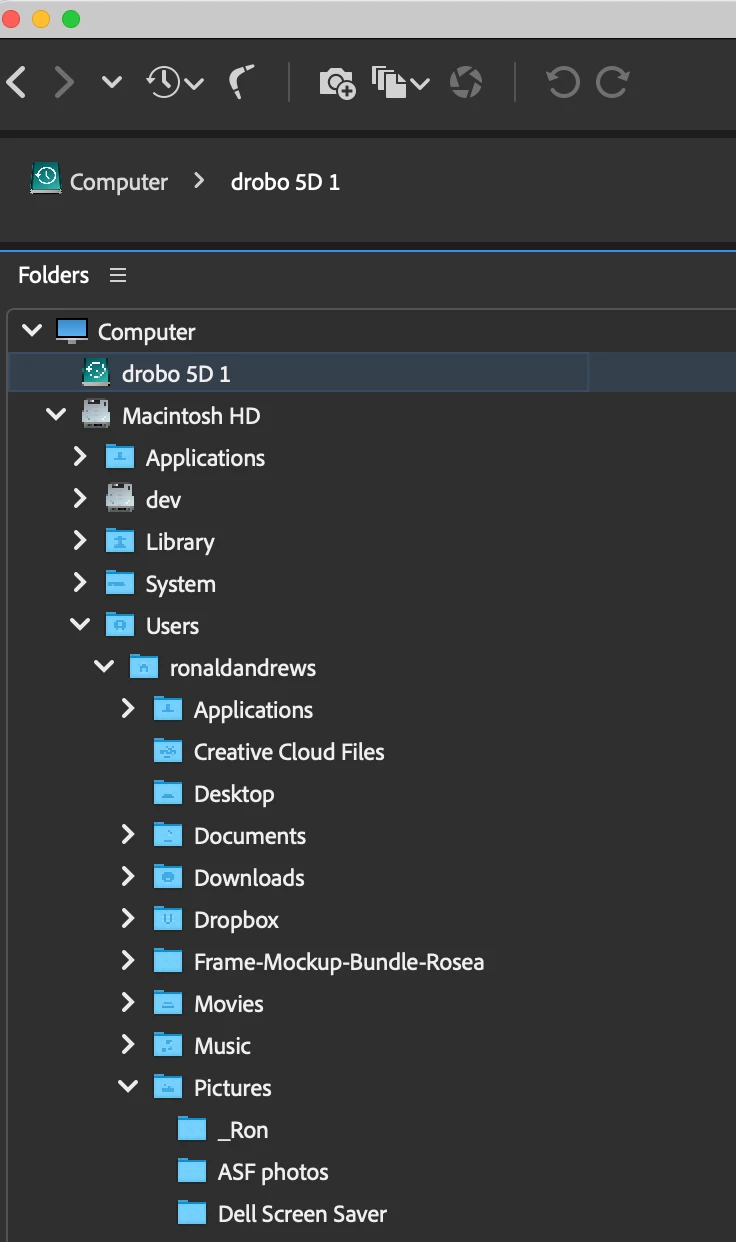Viewport: 736px width, 1242px height.
Task: Collapse the Computer tree node
Action: coord(32,330)
